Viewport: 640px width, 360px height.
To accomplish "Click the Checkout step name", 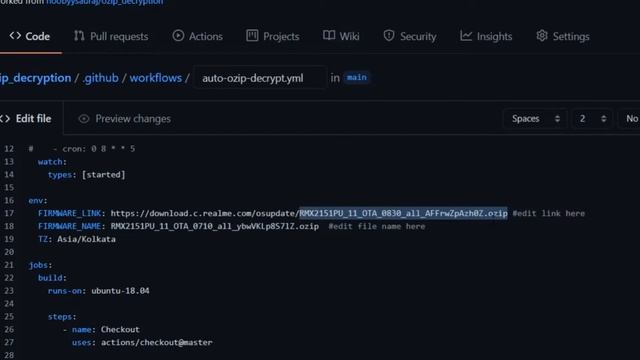I will click(x=120, y=329).
